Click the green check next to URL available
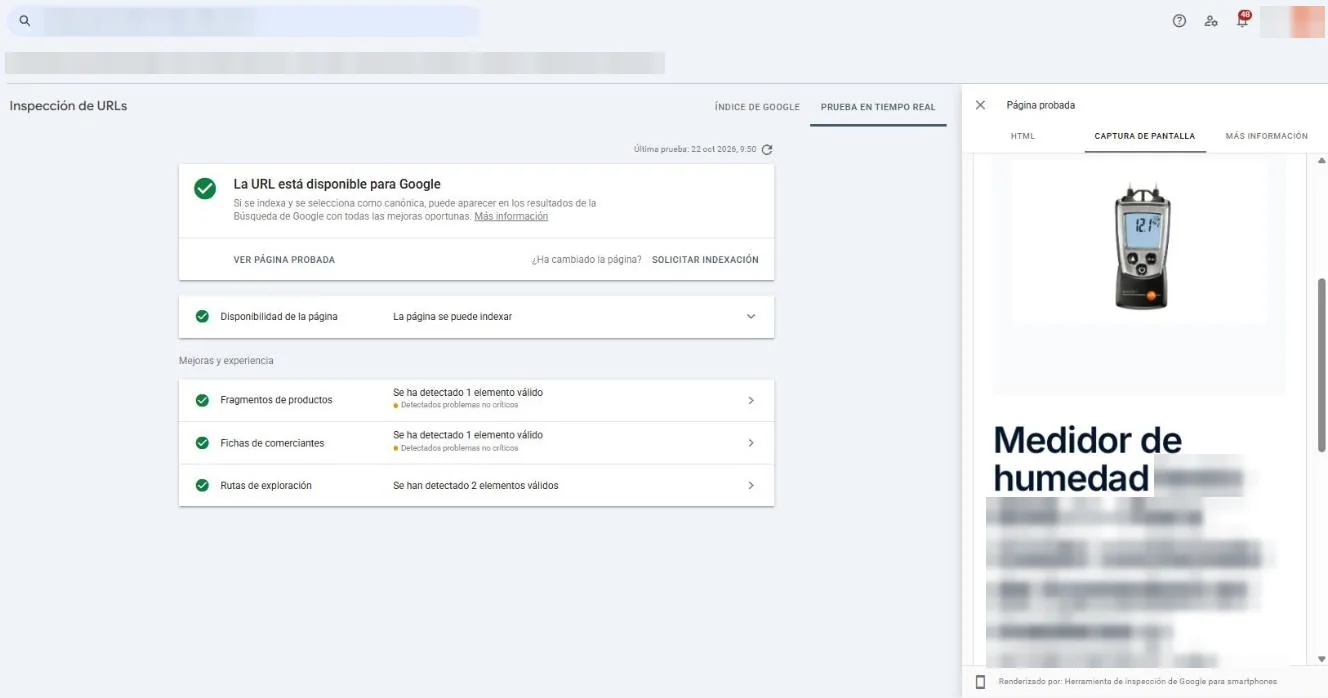 click(205, 189)
